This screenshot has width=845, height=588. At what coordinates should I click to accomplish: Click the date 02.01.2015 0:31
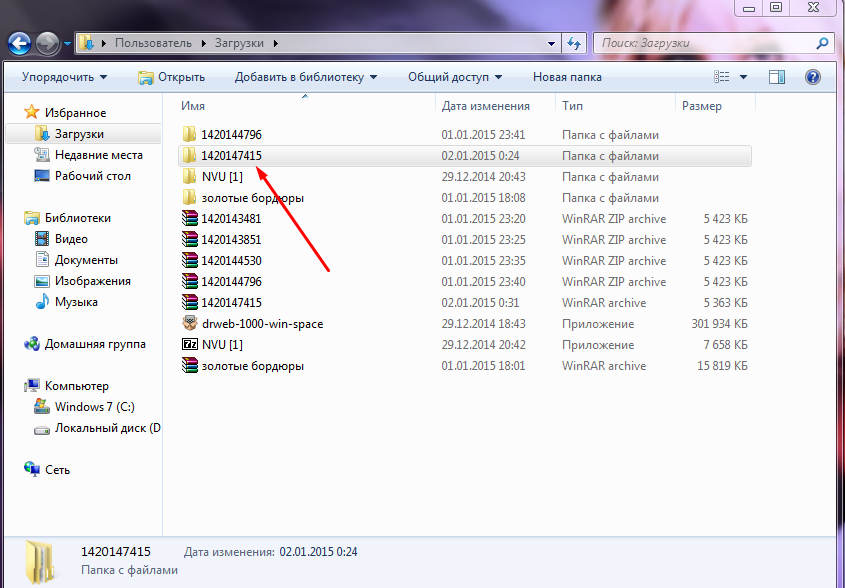(x=480, y=303)
